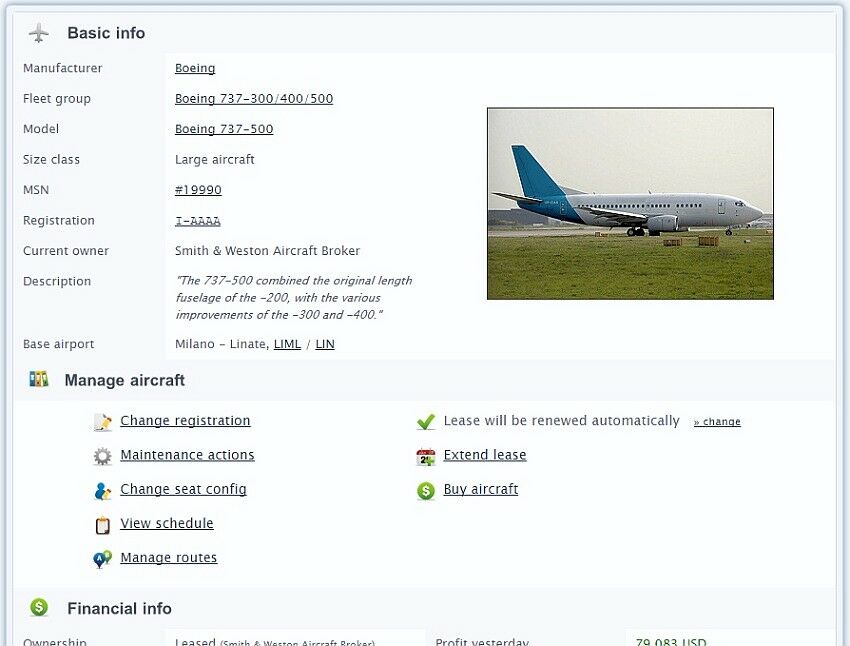Open the Boeing 737-300/400/500 fleet group link
Image resolution: width=850 pixels, height=646 pixels.
[254, 99]
